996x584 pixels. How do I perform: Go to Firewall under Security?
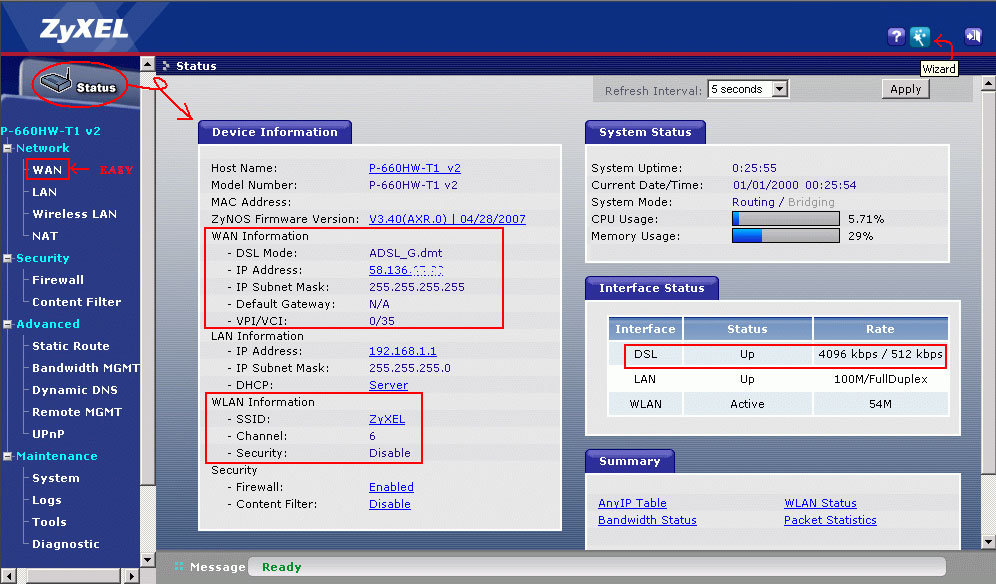pyautogui.click(x=58, y=280)
